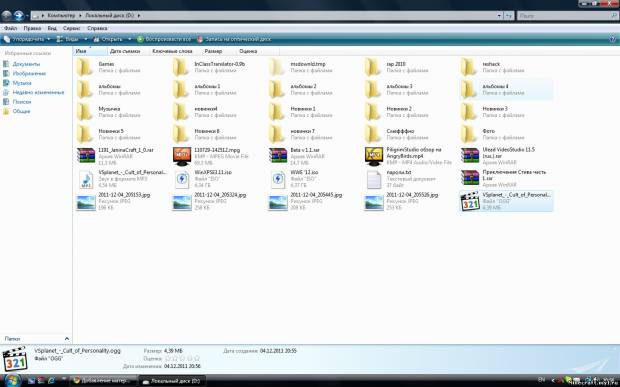Screen dimensions: 620x387
Task: Open the Справка menu
Action: [x=97, y=28]
